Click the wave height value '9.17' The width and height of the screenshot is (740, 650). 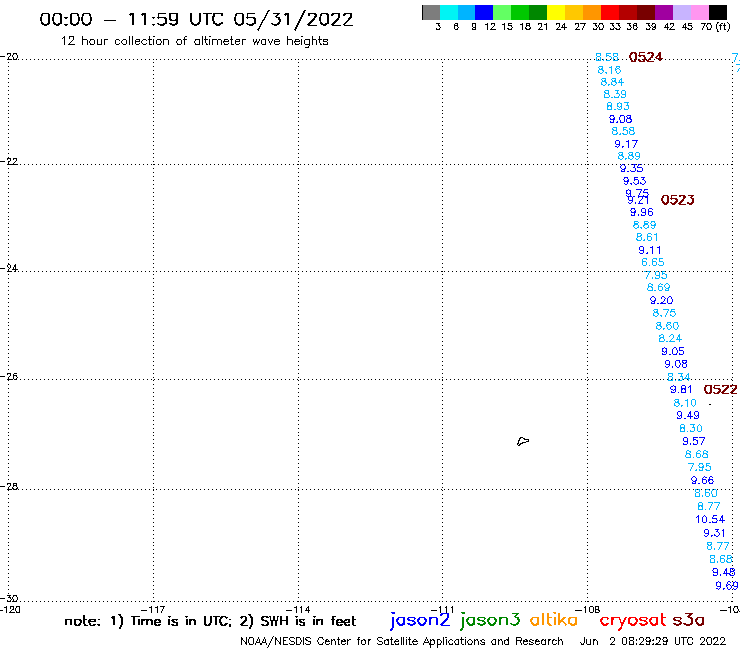626,144
